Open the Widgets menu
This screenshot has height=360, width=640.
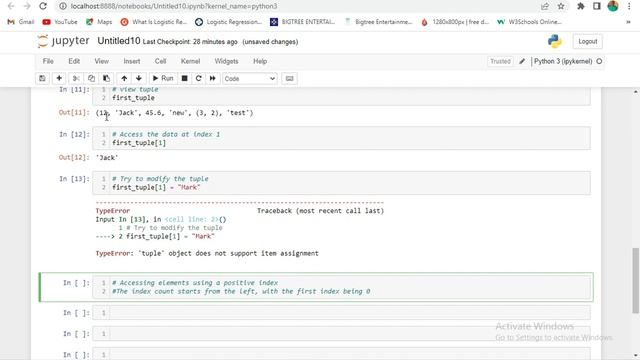pyautogui.click(x=226, y=61)
